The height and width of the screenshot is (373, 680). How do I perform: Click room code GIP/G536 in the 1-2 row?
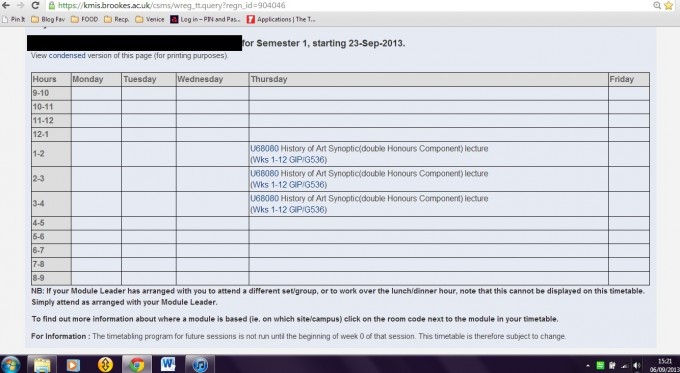coord(307,160)
